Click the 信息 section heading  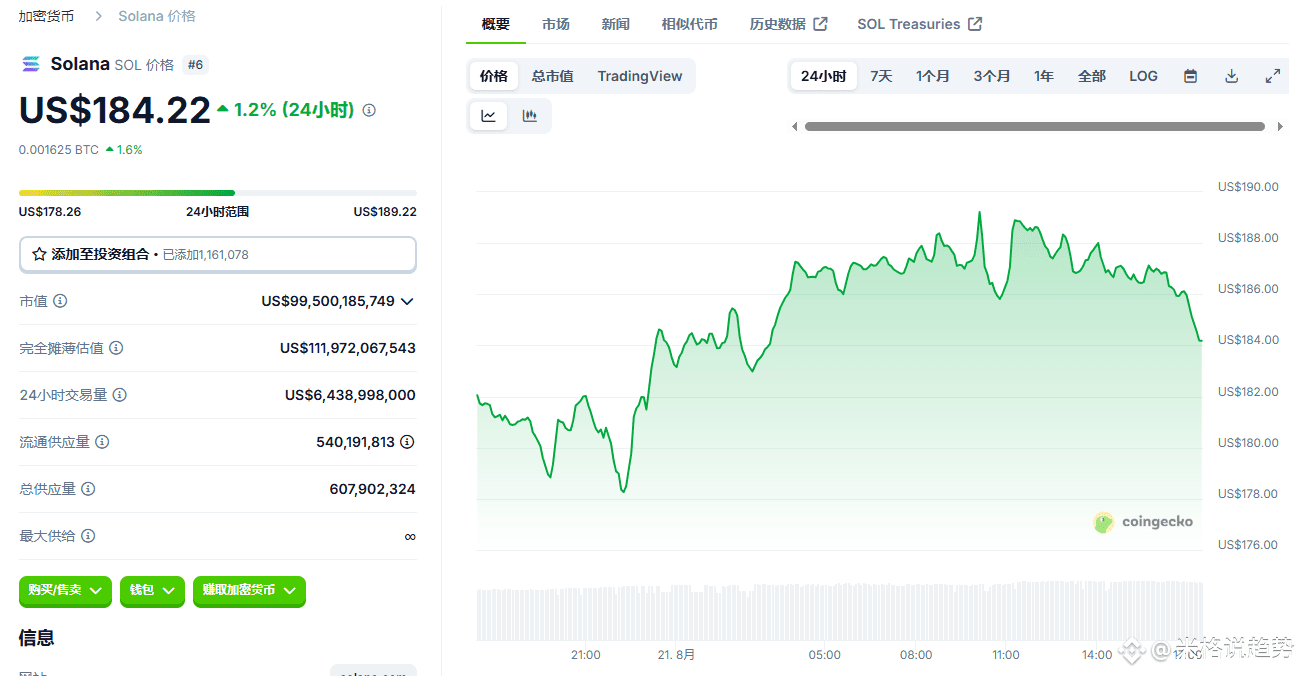coord(37,638)
